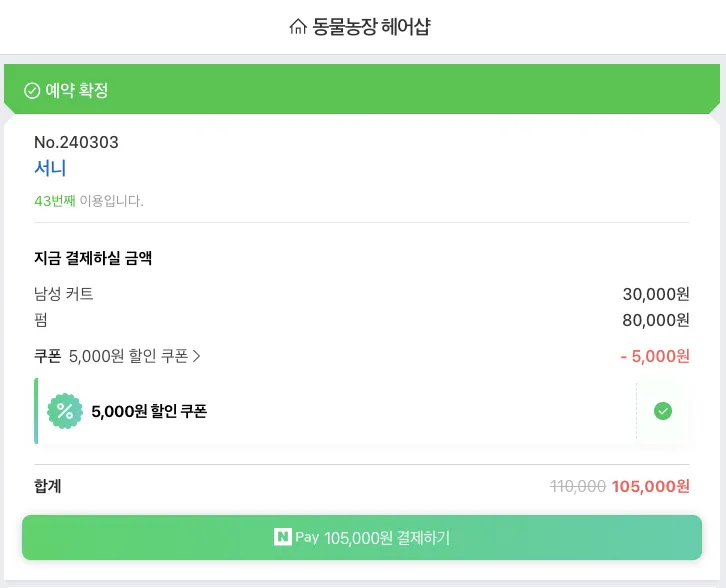This screenshot has height=588, width=726.
Task: Click the 80,000원 price amount
Action: pos(656,320)
